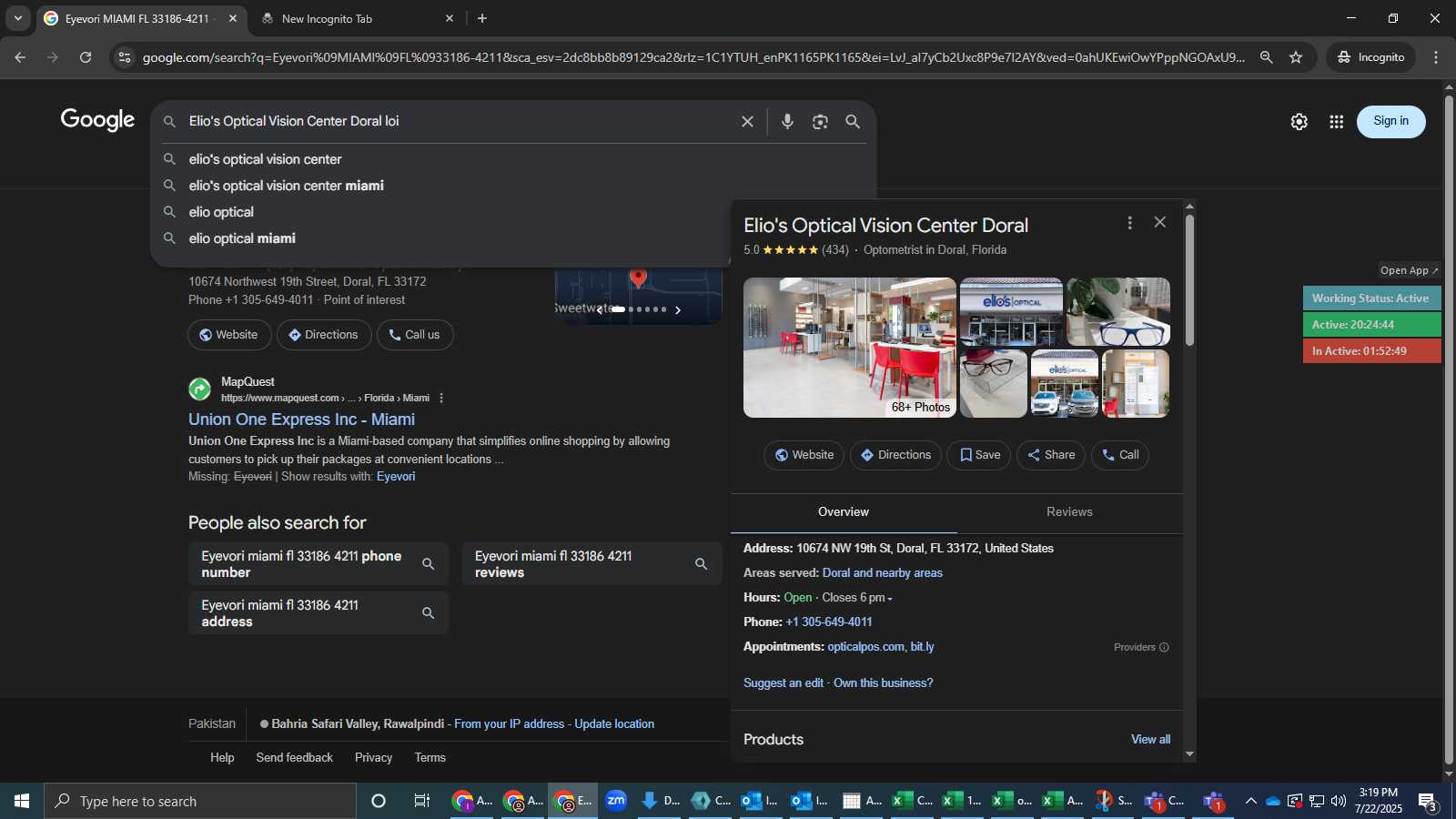Screen dimensions: 1456x819
Task: Search Eyevori miami fl 33186 4211 address
Action: point(318,613)
